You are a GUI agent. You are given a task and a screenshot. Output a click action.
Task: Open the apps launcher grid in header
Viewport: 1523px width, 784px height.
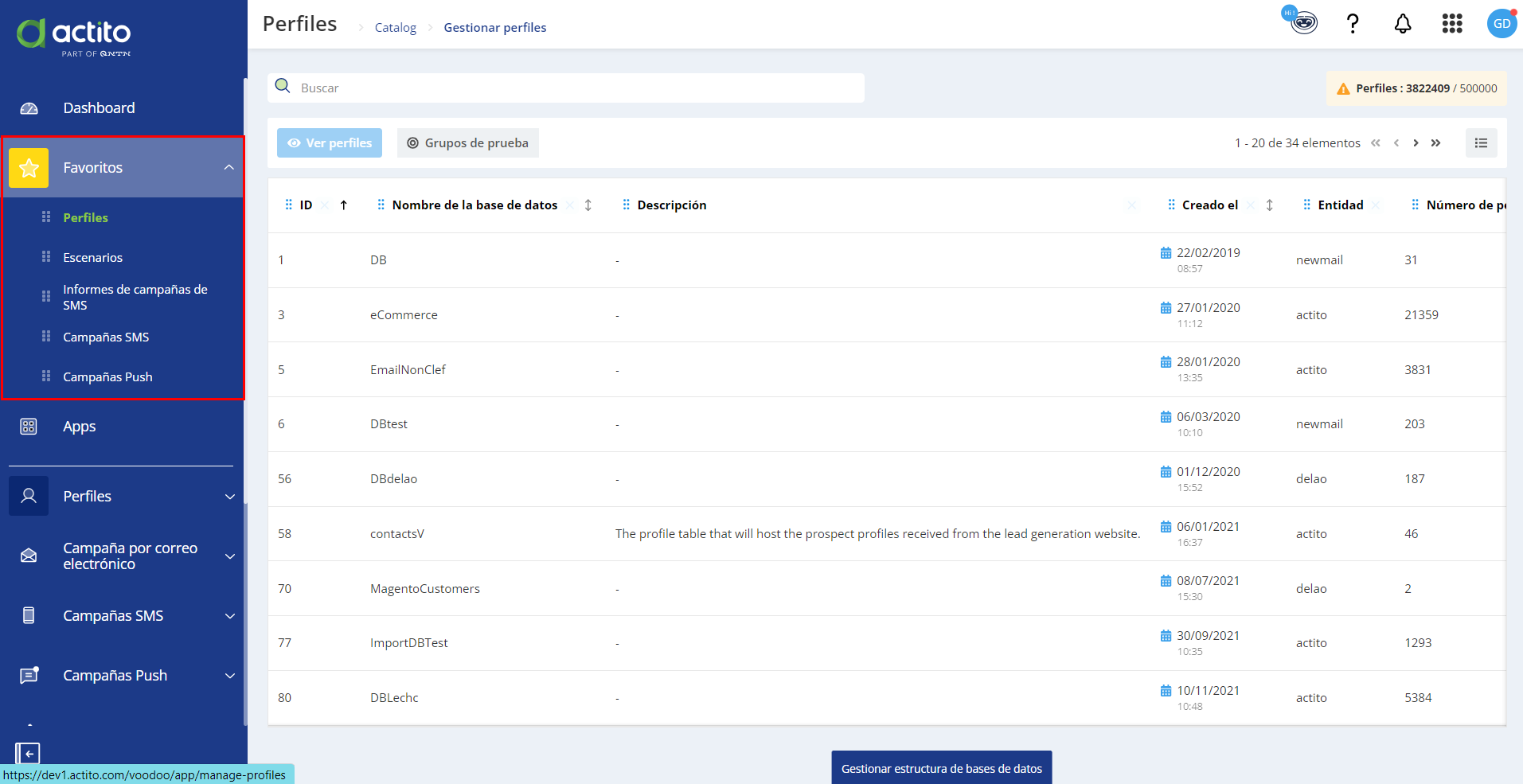point(1452,24)
